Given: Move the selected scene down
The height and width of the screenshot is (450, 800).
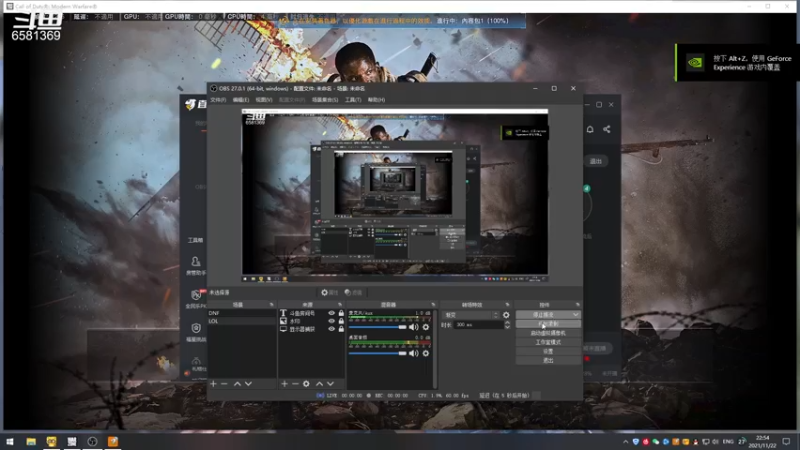Looking at the screenshot, I should 248,384.
